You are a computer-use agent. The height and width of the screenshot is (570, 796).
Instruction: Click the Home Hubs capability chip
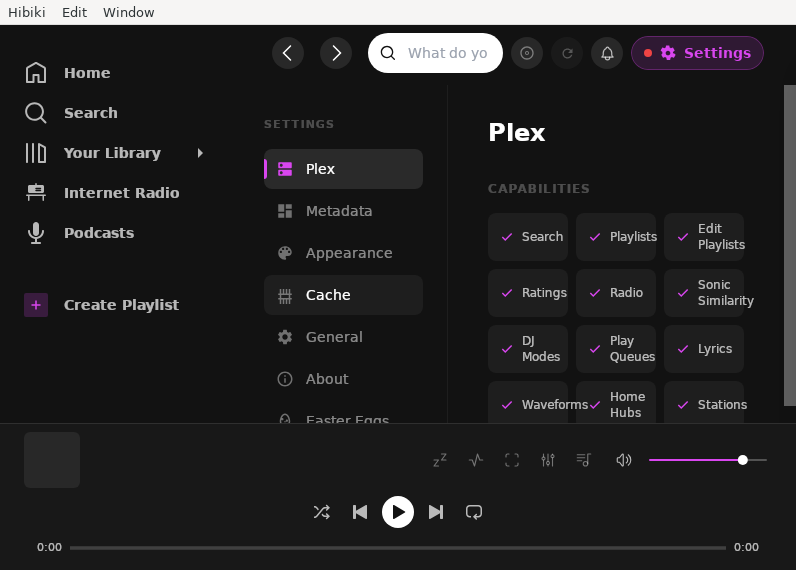click(x=616, y=402)
